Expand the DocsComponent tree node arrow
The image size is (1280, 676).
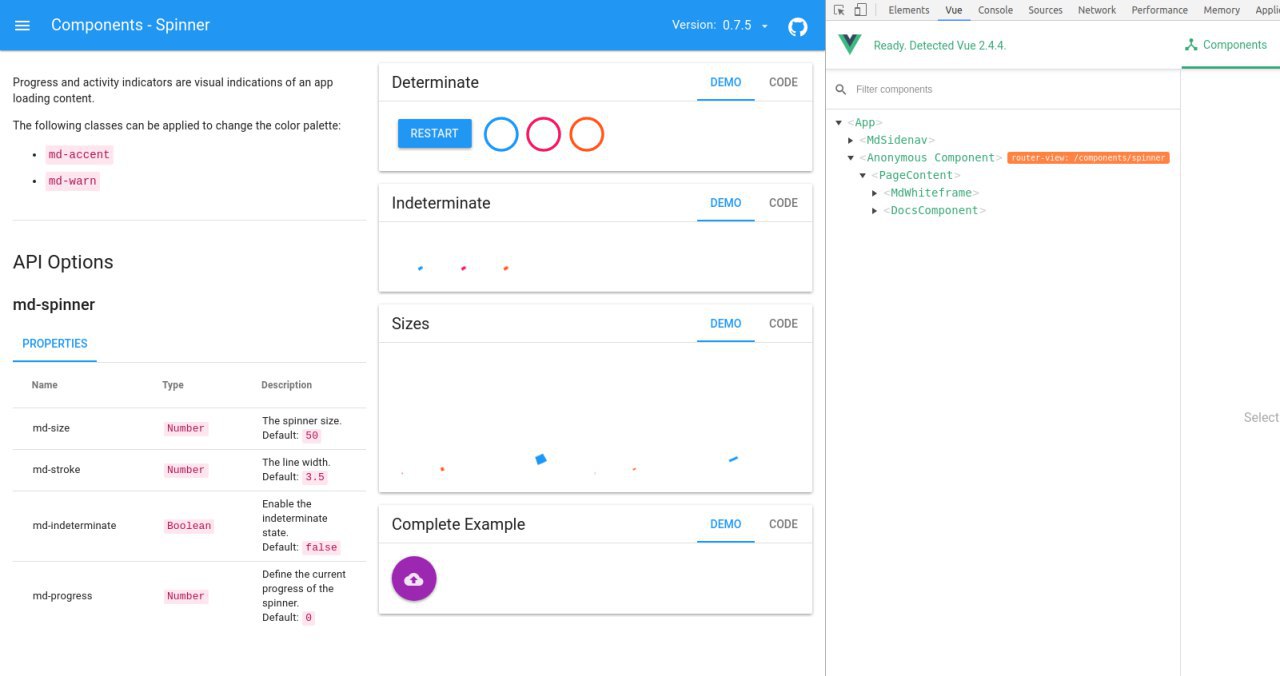point(875,211)
